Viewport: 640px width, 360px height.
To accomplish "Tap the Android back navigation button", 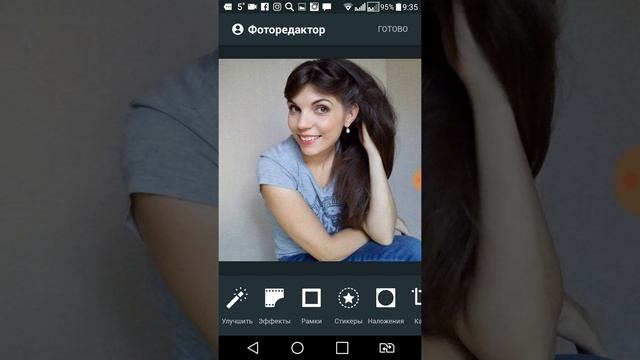I will click(x=253, y=348).
